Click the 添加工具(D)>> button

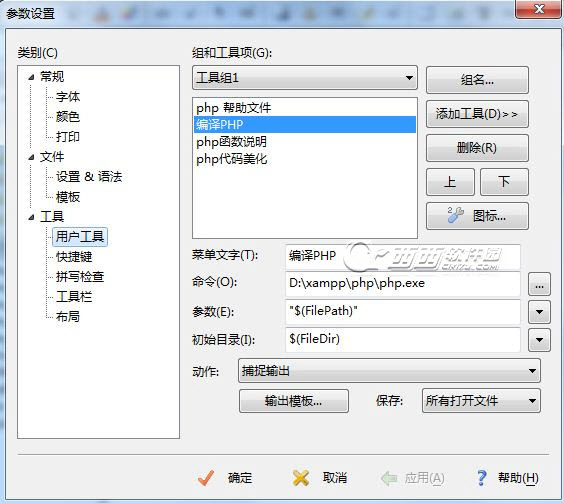(477, 114)
